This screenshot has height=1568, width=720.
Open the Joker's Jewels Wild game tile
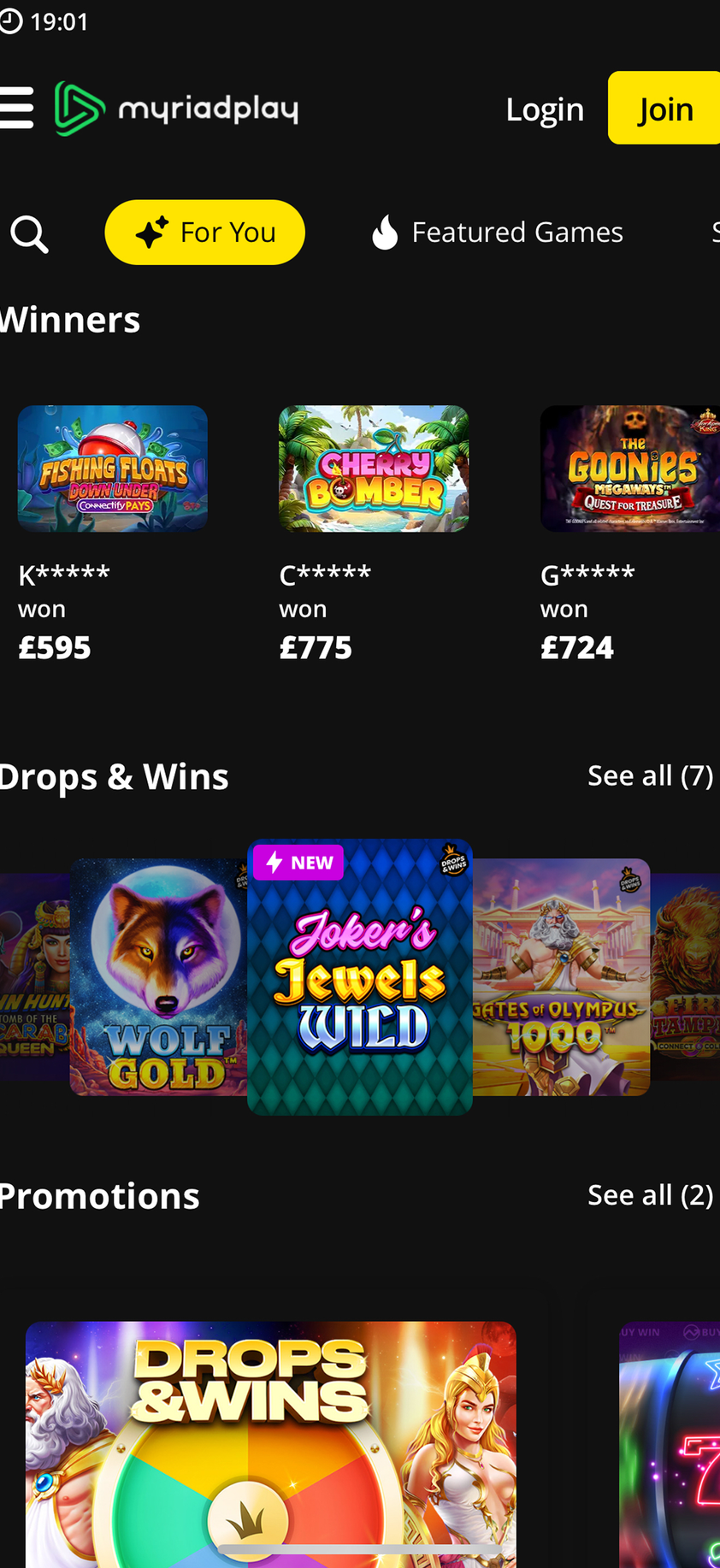click(360, 977)
